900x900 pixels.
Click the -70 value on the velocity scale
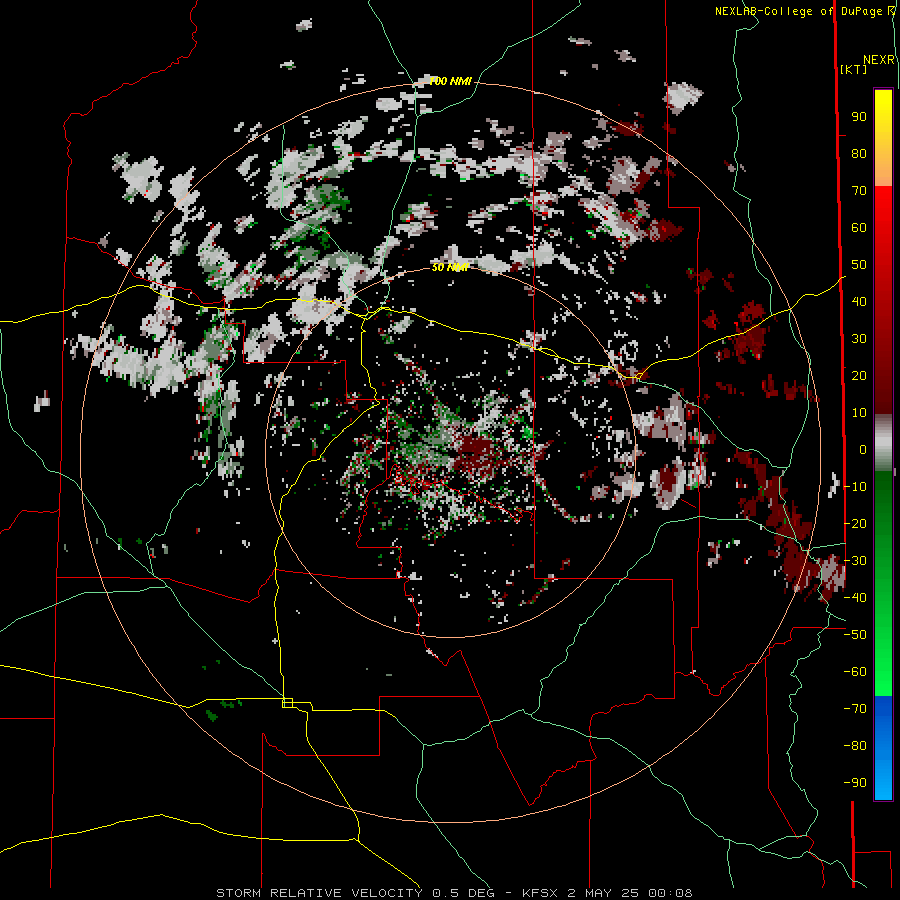point(855,709)
